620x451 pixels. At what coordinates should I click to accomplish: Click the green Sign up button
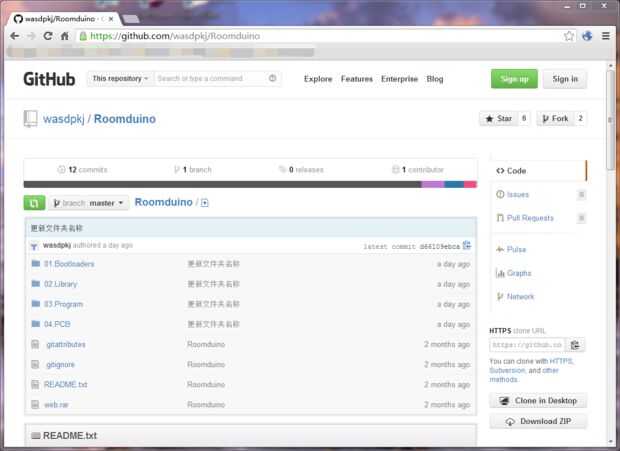click(x=514, y=79)
